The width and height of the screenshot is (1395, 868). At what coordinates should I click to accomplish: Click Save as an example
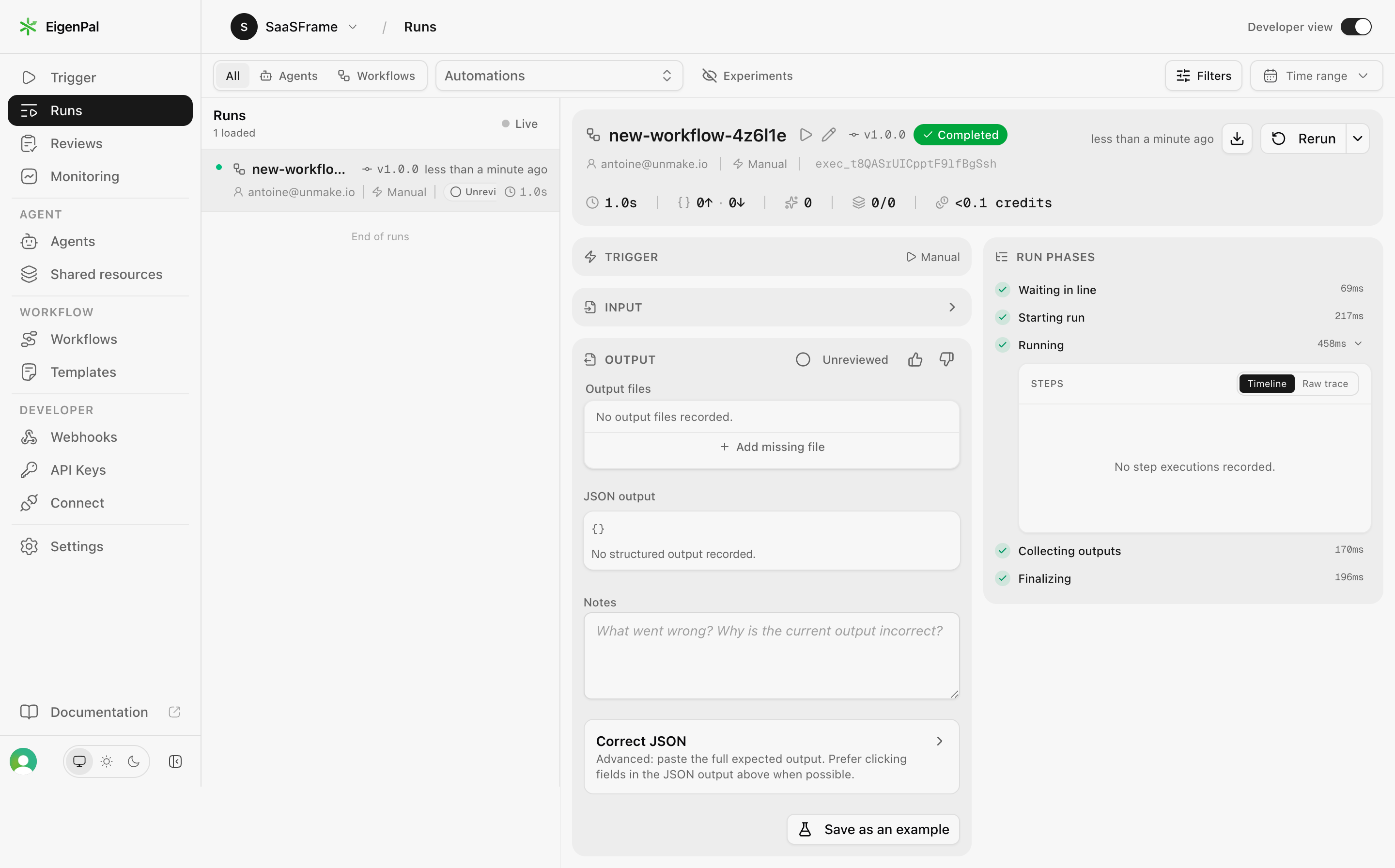(872, 829)
